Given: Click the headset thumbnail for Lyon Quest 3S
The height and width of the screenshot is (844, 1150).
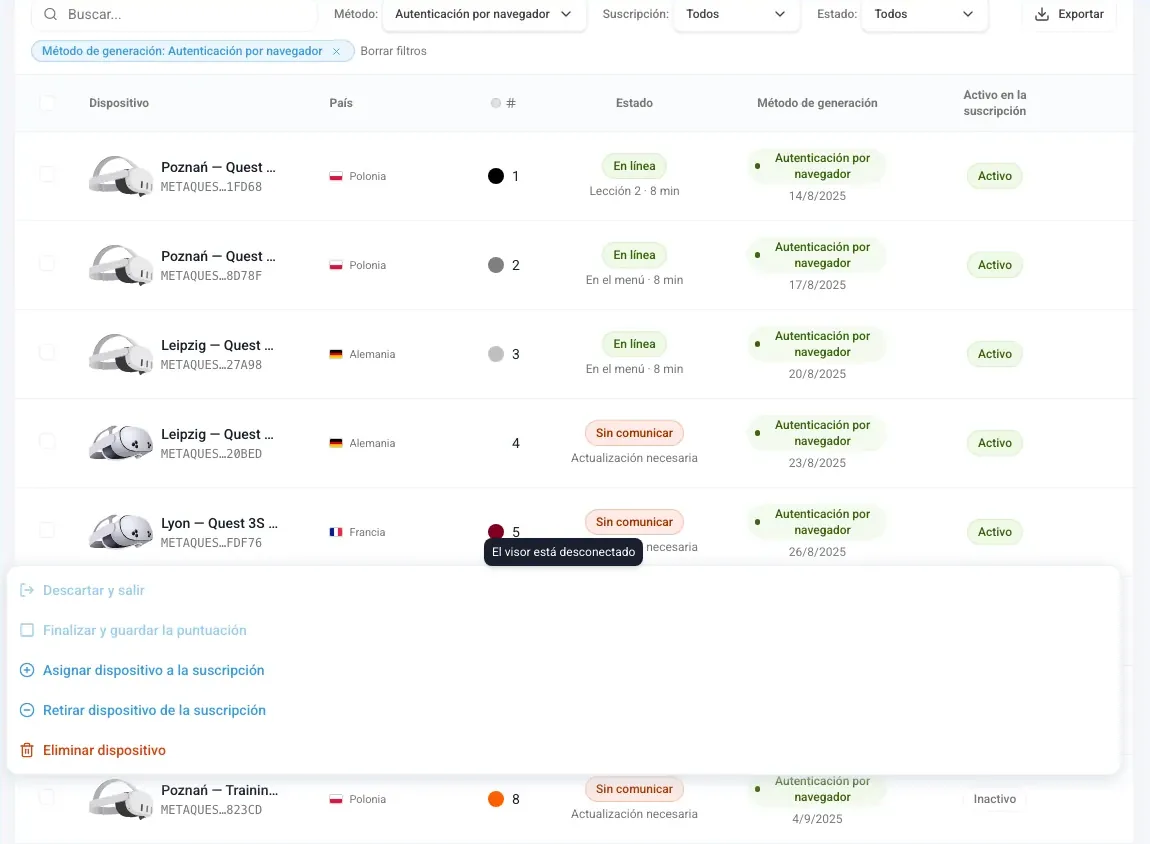Looking at the screenshot, I should (x=121, y=532).
